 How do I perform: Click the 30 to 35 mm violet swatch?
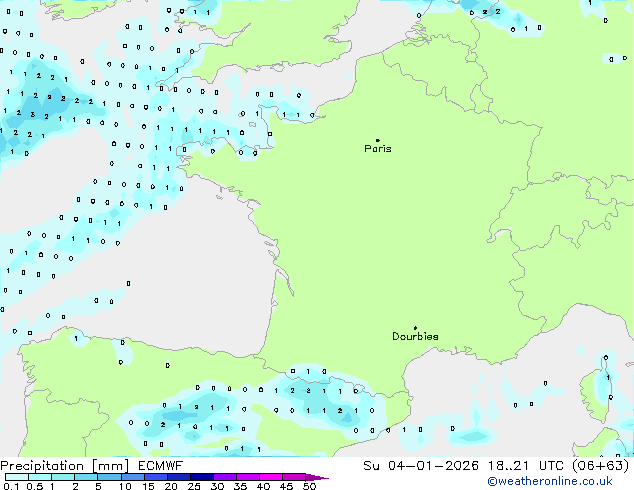click(x=224, y=477)
